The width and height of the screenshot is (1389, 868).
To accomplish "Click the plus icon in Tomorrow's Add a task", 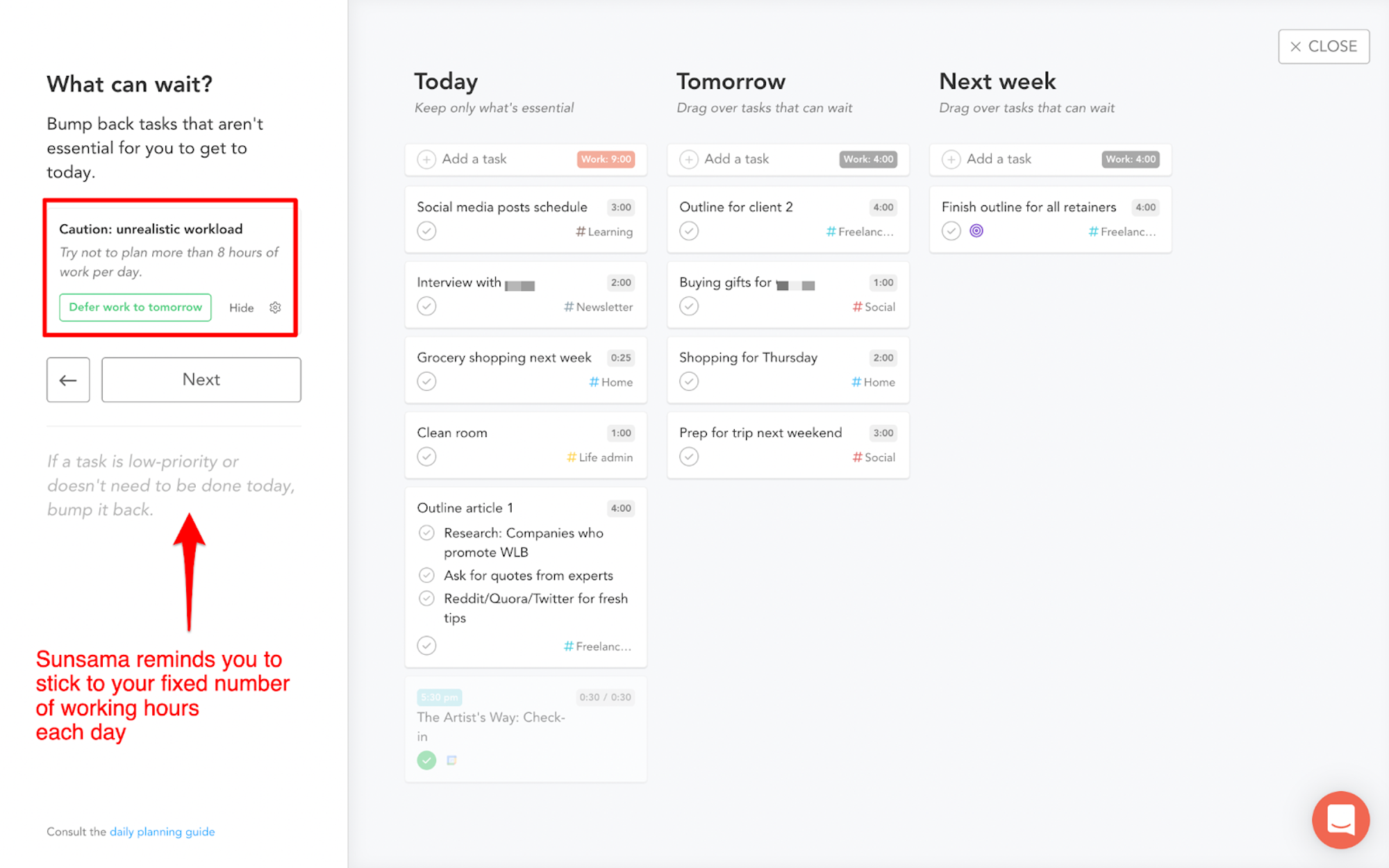I will point(689,159).
